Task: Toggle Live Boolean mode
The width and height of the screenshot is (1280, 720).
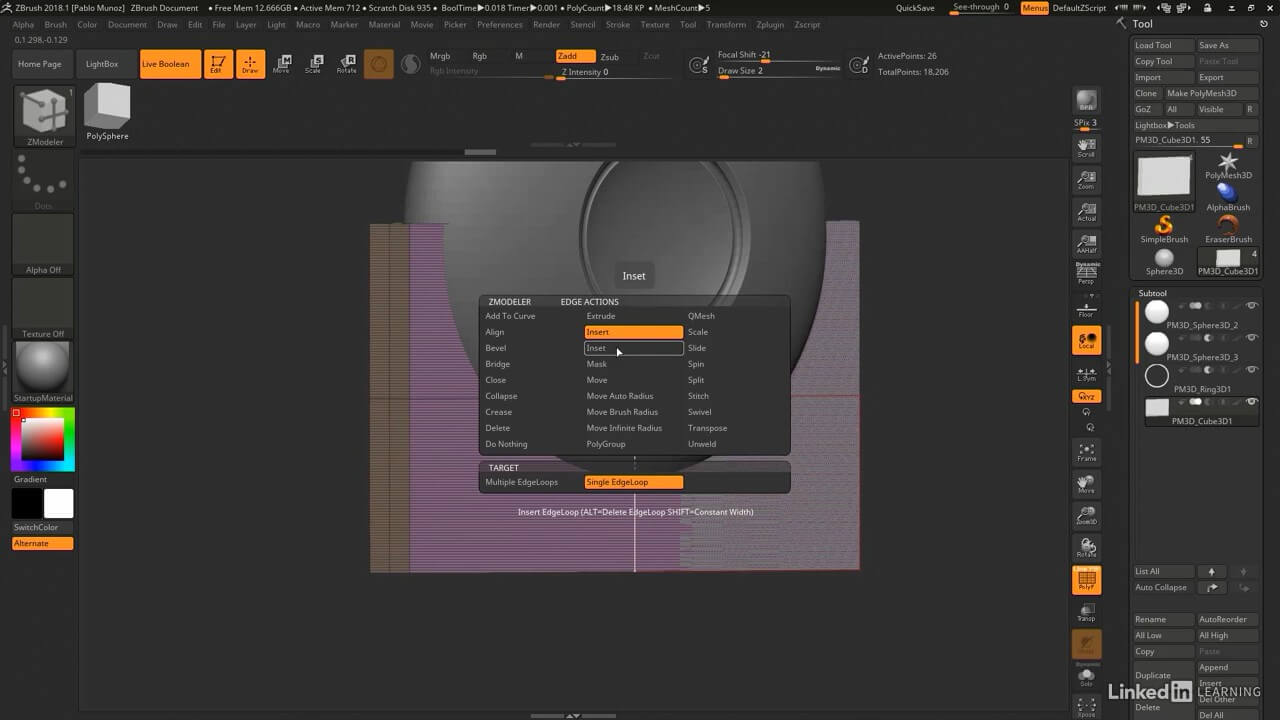Action: coord(170,64)
